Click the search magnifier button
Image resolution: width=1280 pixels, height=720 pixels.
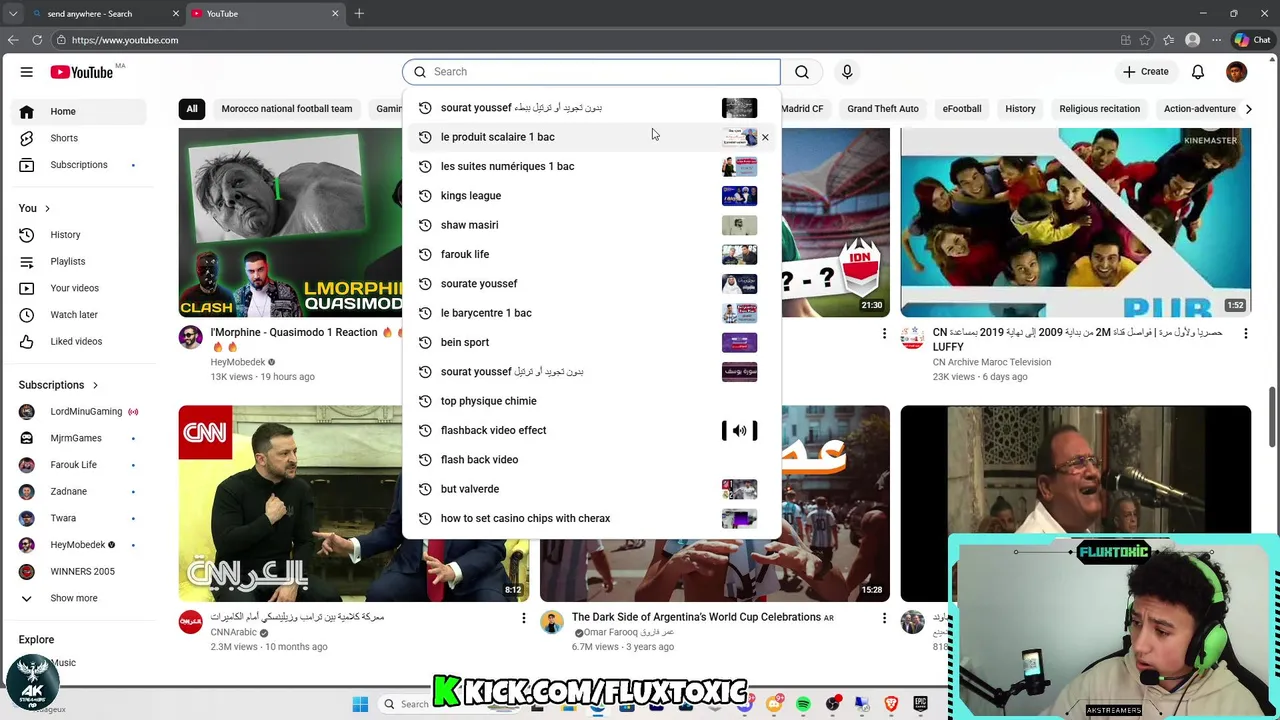(x=802, y=72)
